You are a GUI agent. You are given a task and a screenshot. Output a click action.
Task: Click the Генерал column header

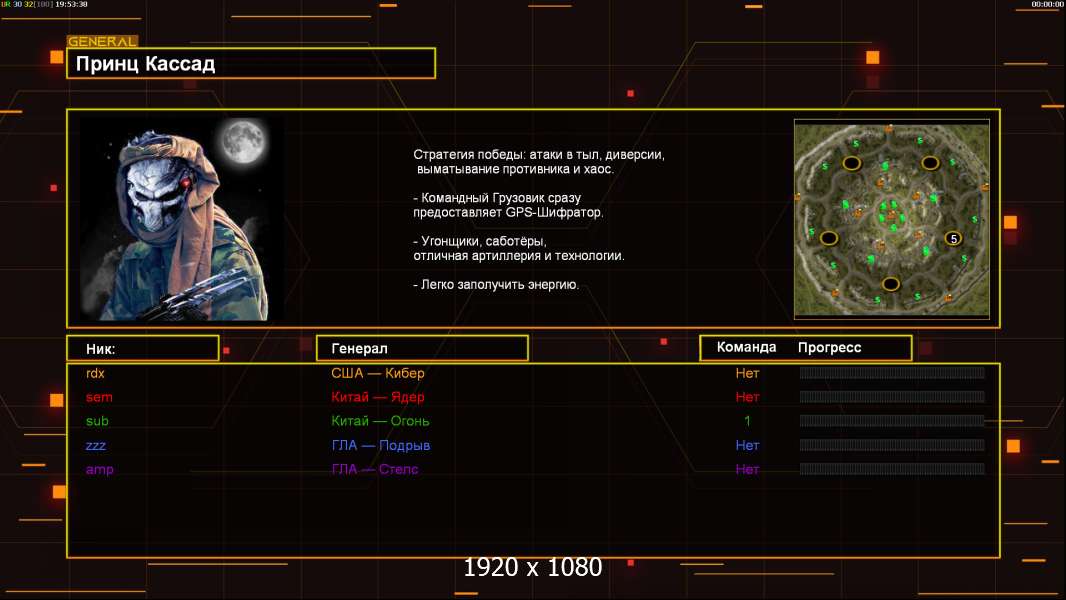click(422, 348)
